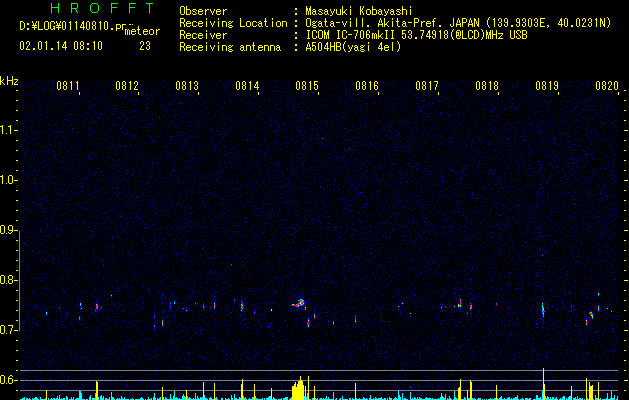
Task: Click the 0814 time marker
Action: tap(247, 85)
